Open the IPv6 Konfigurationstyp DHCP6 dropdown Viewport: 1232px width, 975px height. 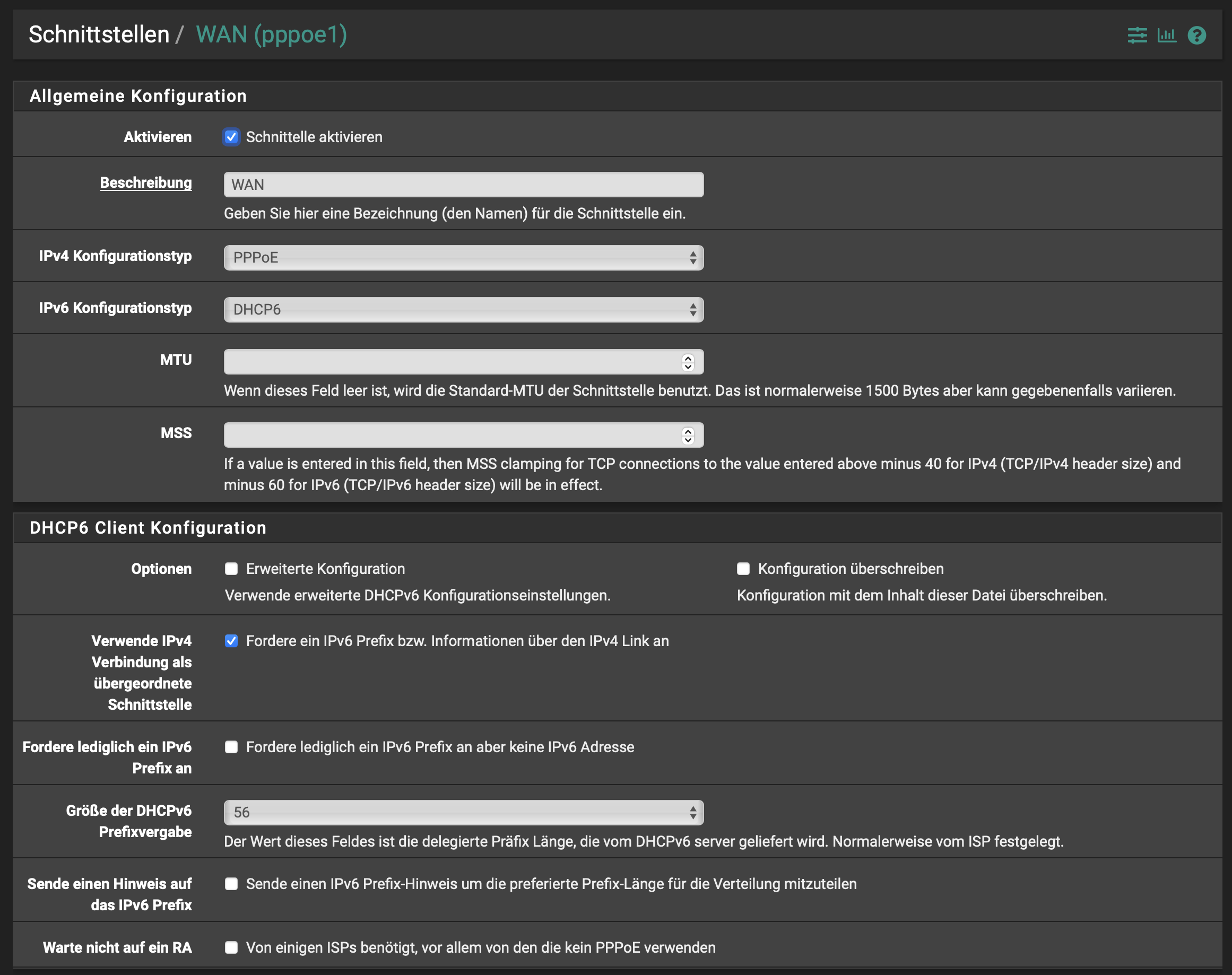tap(464, 309)
